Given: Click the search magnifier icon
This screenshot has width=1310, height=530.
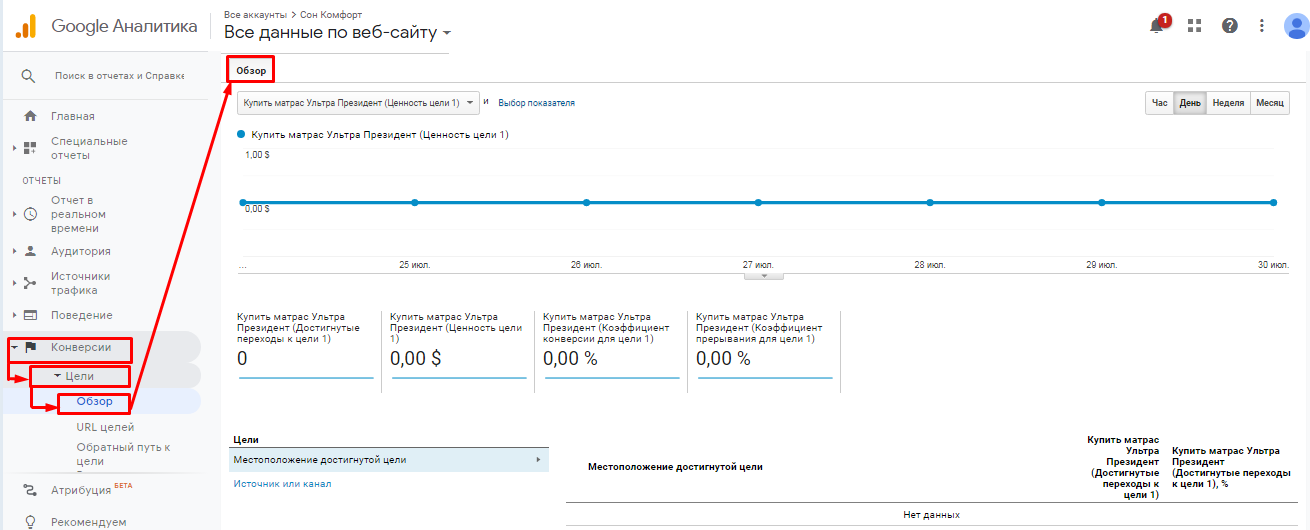Looking at the screenshot, I should coord(29,76).
